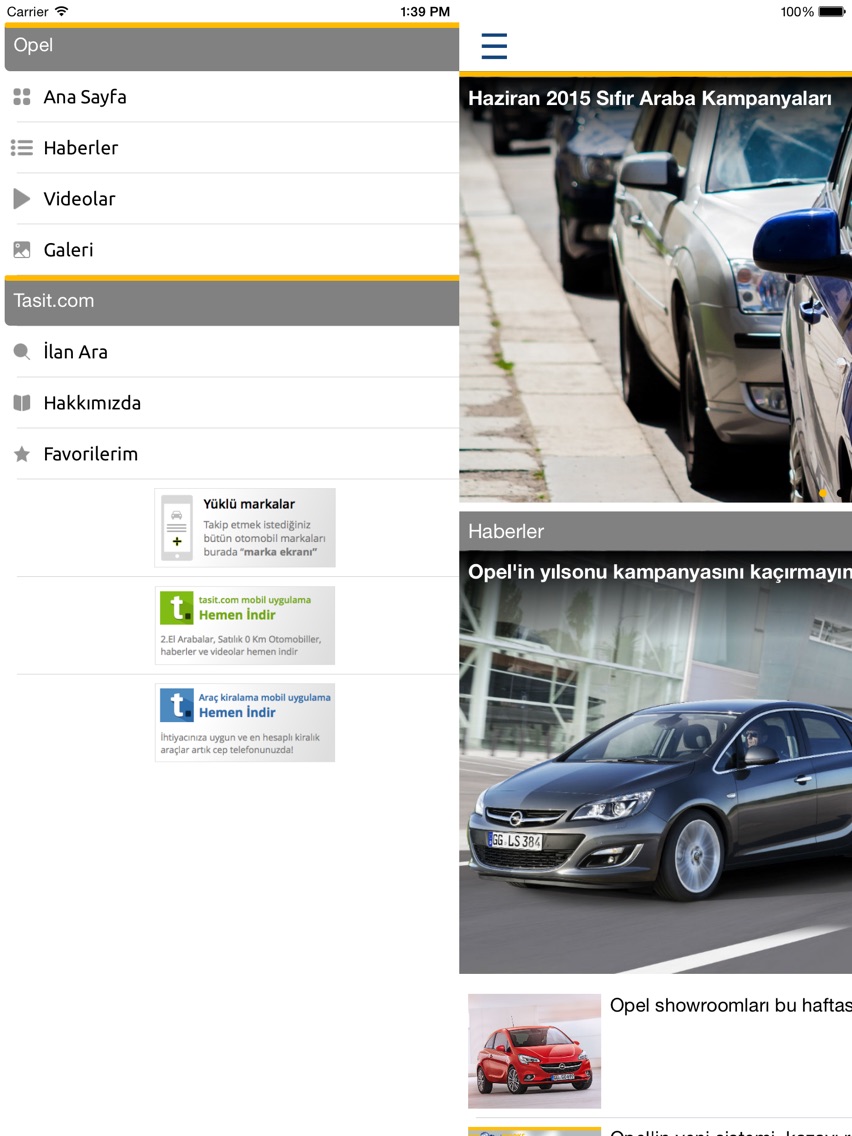Click the Opel header in side menu

[232, 47]
